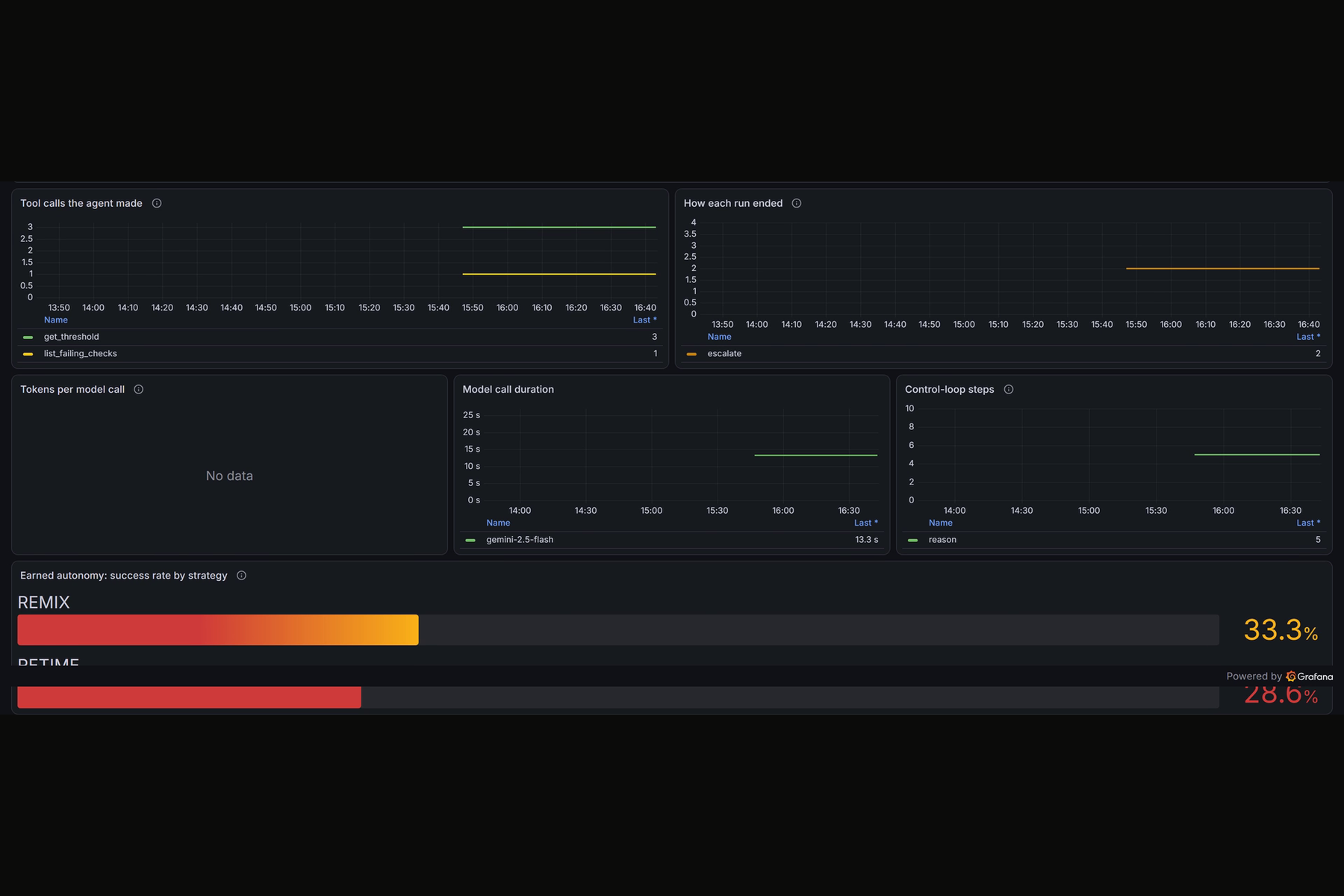The width and height of the screenshot is (1344, 896).
Task: Toggle list_failing_checks series in legend
Action: [x=80, y=353]
